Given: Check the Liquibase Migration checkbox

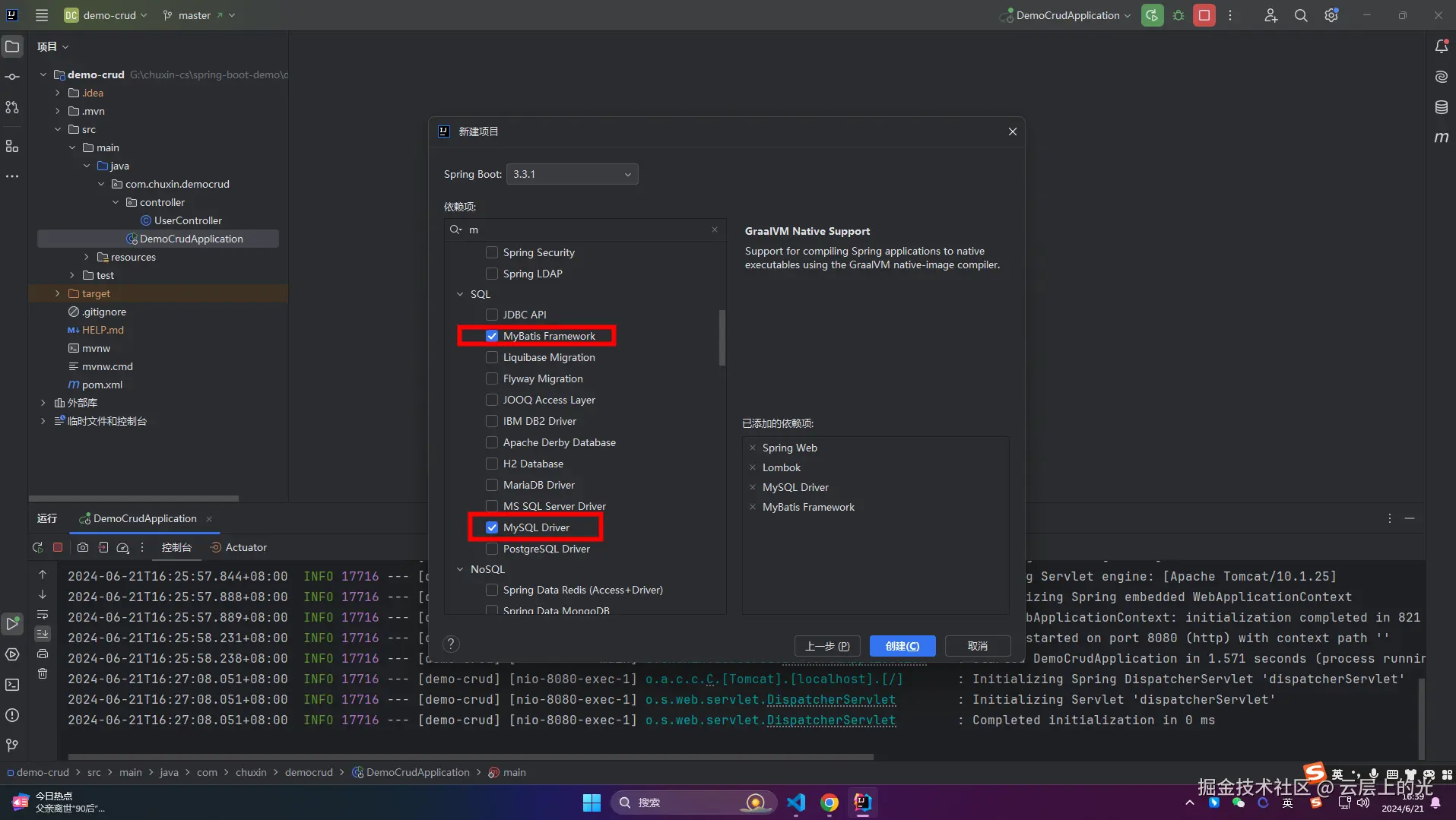Looking at the screenshot, I should pos(492,357).
